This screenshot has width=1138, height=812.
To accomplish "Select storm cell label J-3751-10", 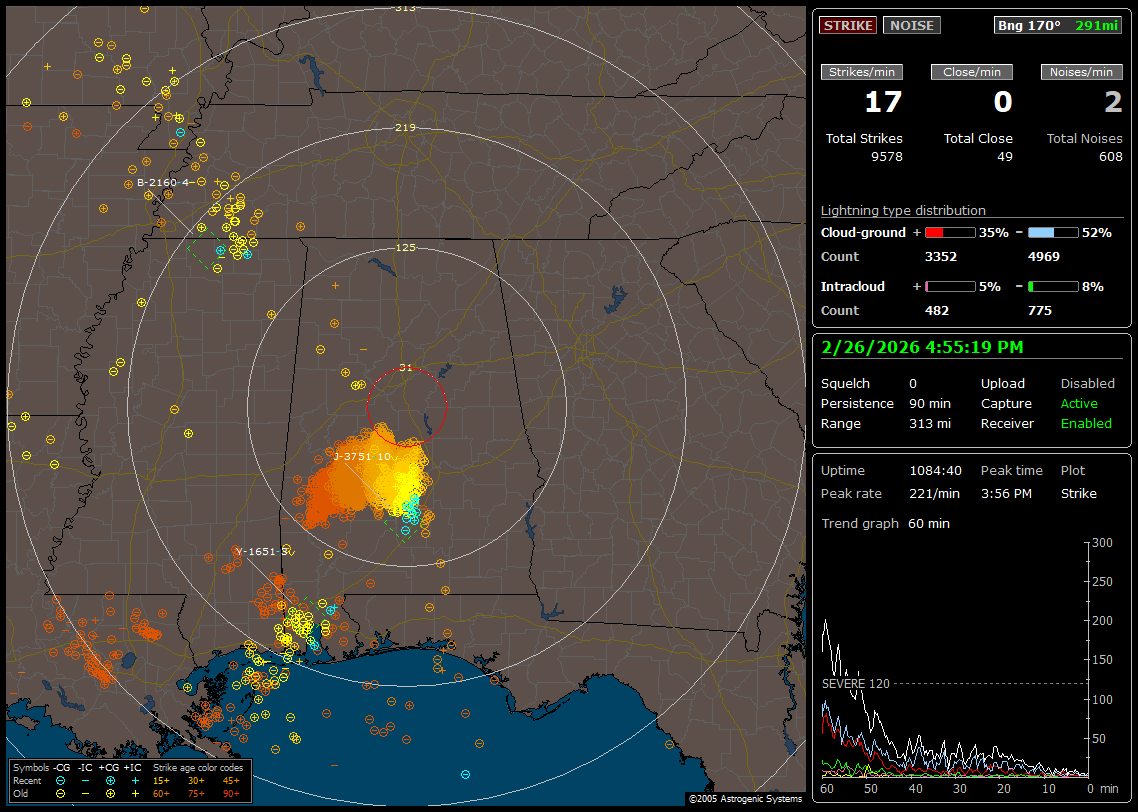I will [362, 456].
